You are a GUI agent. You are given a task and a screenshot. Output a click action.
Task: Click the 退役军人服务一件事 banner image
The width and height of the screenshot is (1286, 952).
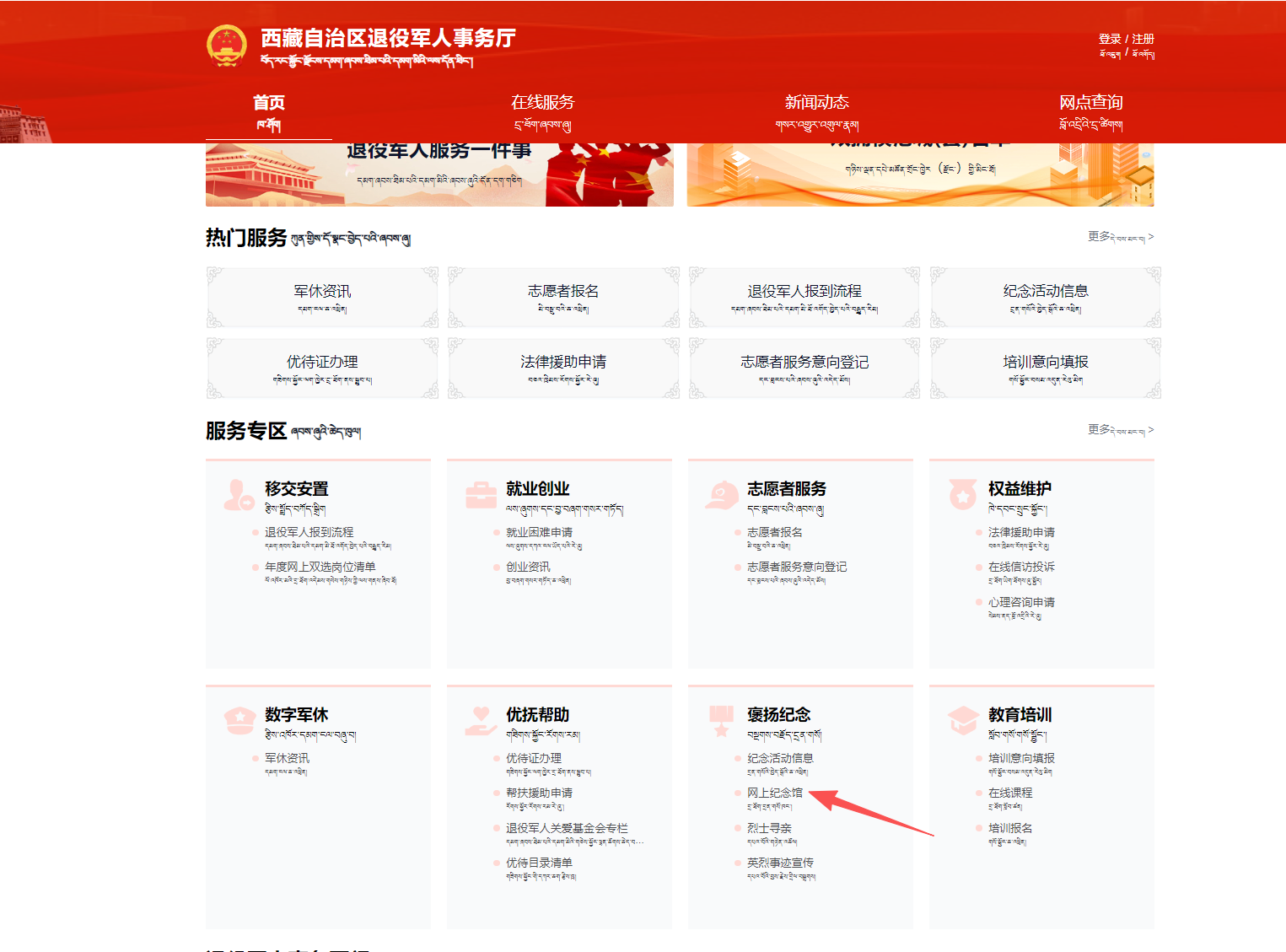pos(439,174)
